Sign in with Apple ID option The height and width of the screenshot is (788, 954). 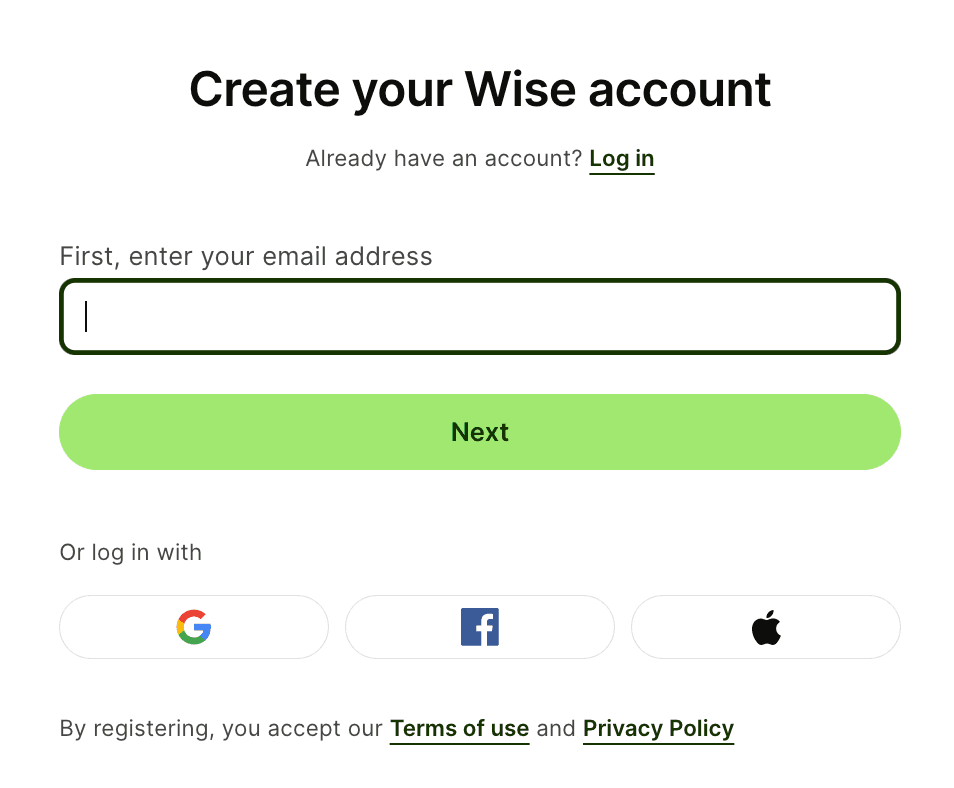[766, 628]
